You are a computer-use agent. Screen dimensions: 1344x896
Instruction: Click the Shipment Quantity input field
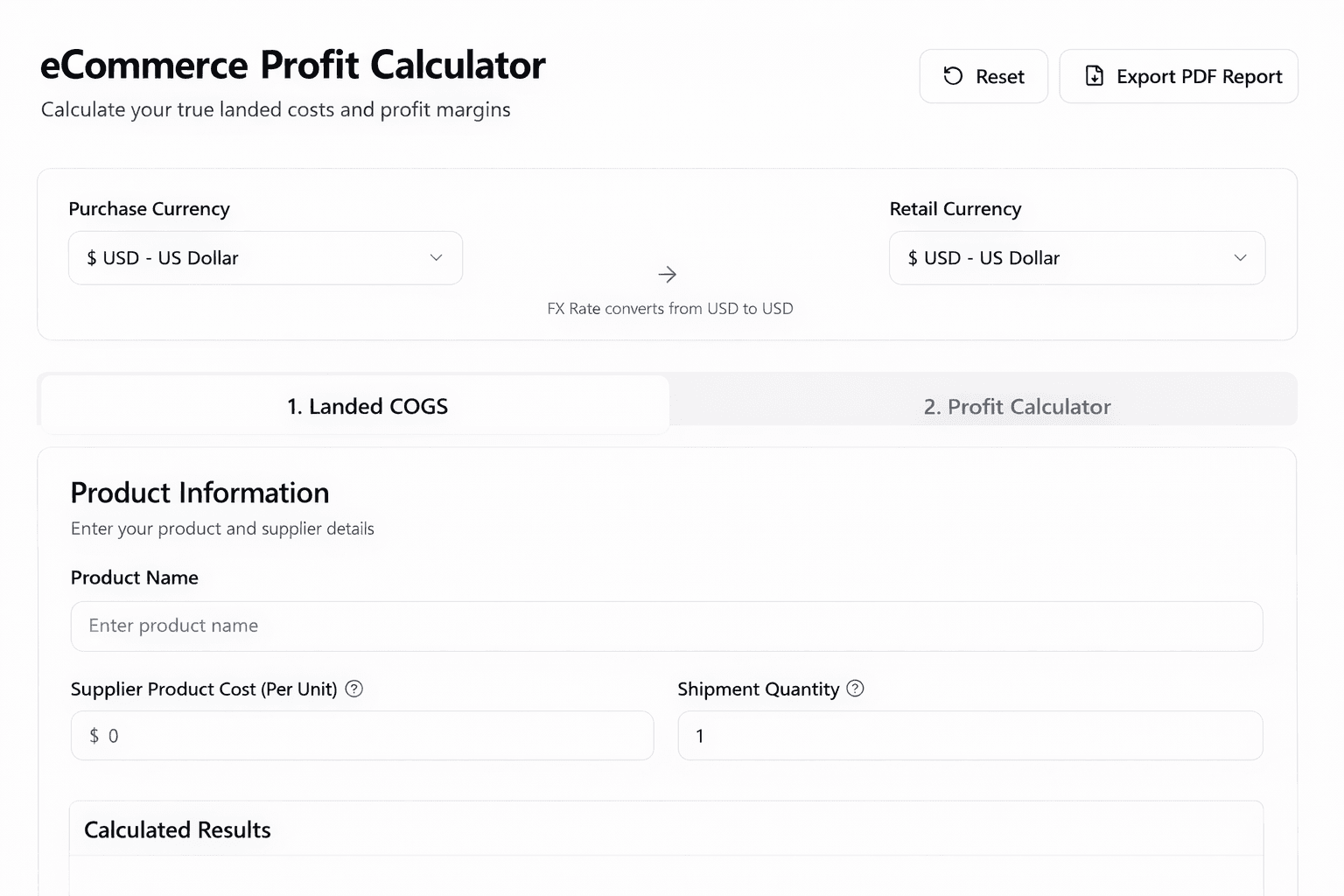point(969,736)
